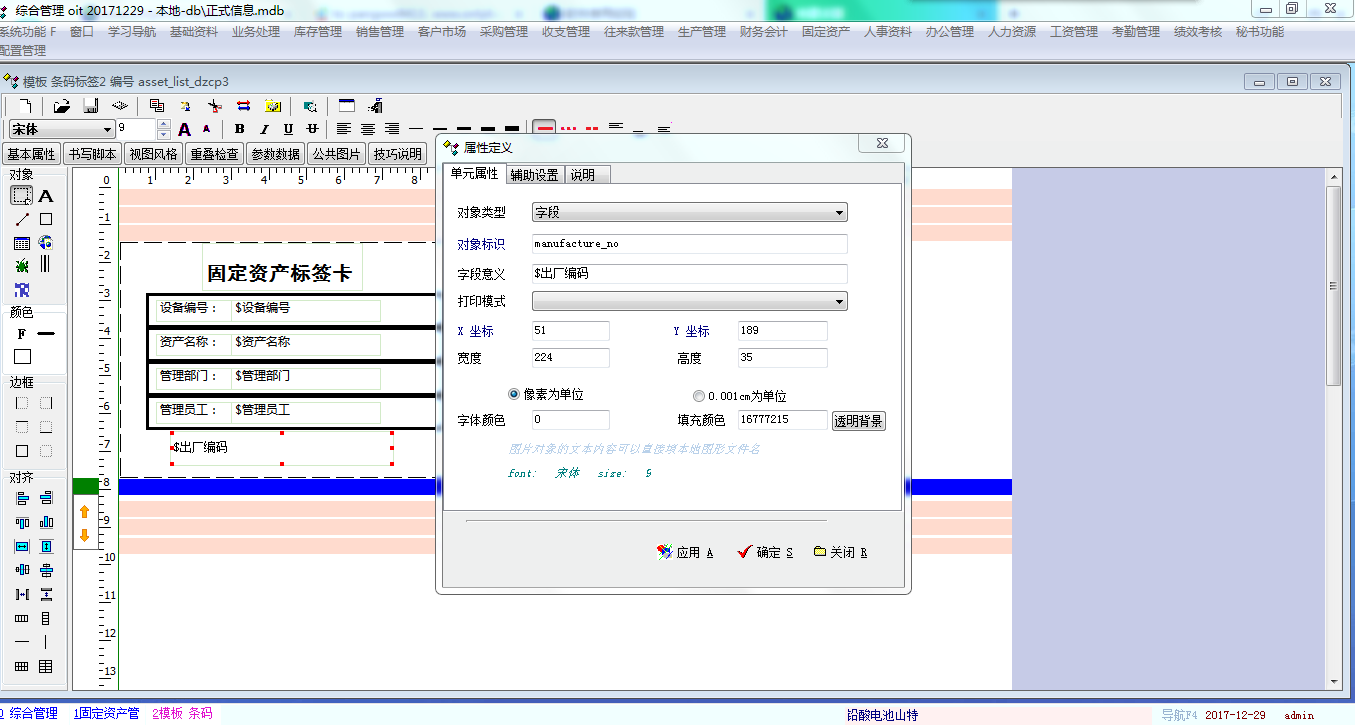Select pixel unit radio button (像素为单位)
The height and width of the screenshot is (725, 1355).
tap(515, 395)
